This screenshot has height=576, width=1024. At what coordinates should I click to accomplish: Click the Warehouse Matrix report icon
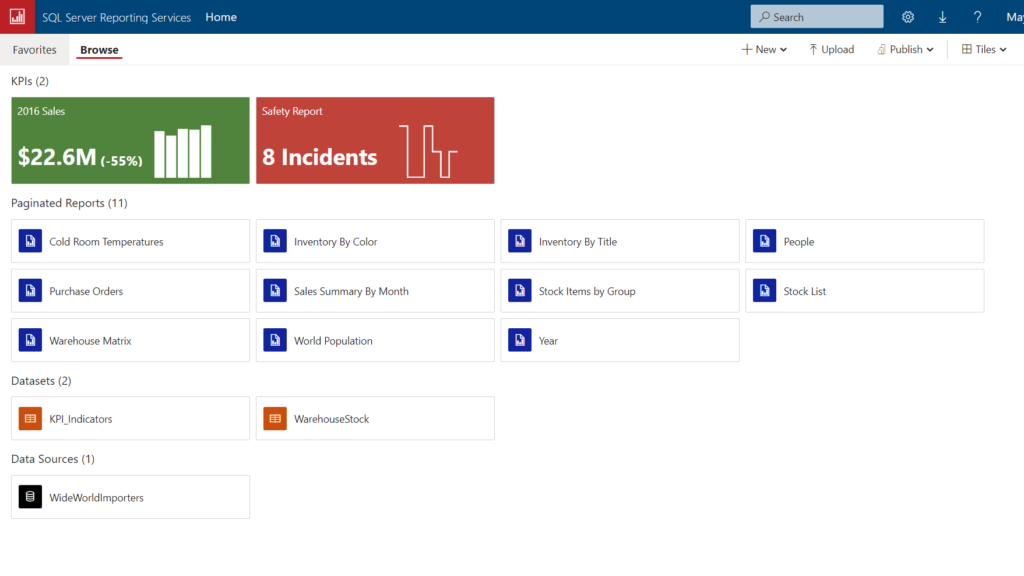click(30, 340)
